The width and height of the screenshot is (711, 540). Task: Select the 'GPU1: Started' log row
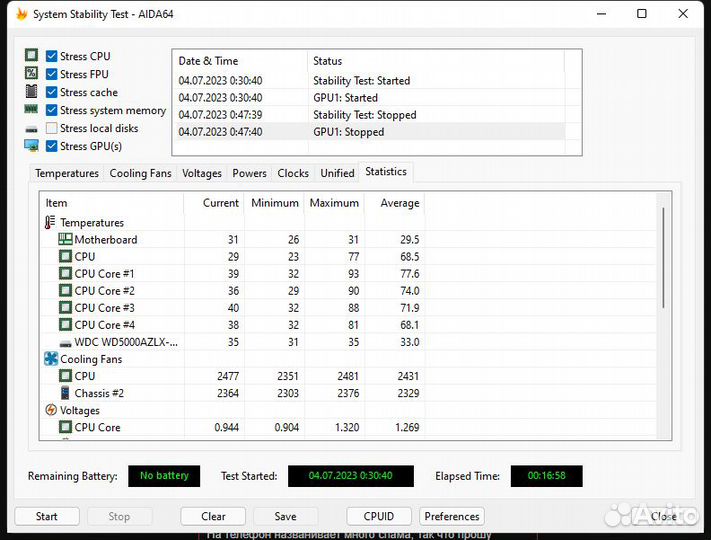369,98
